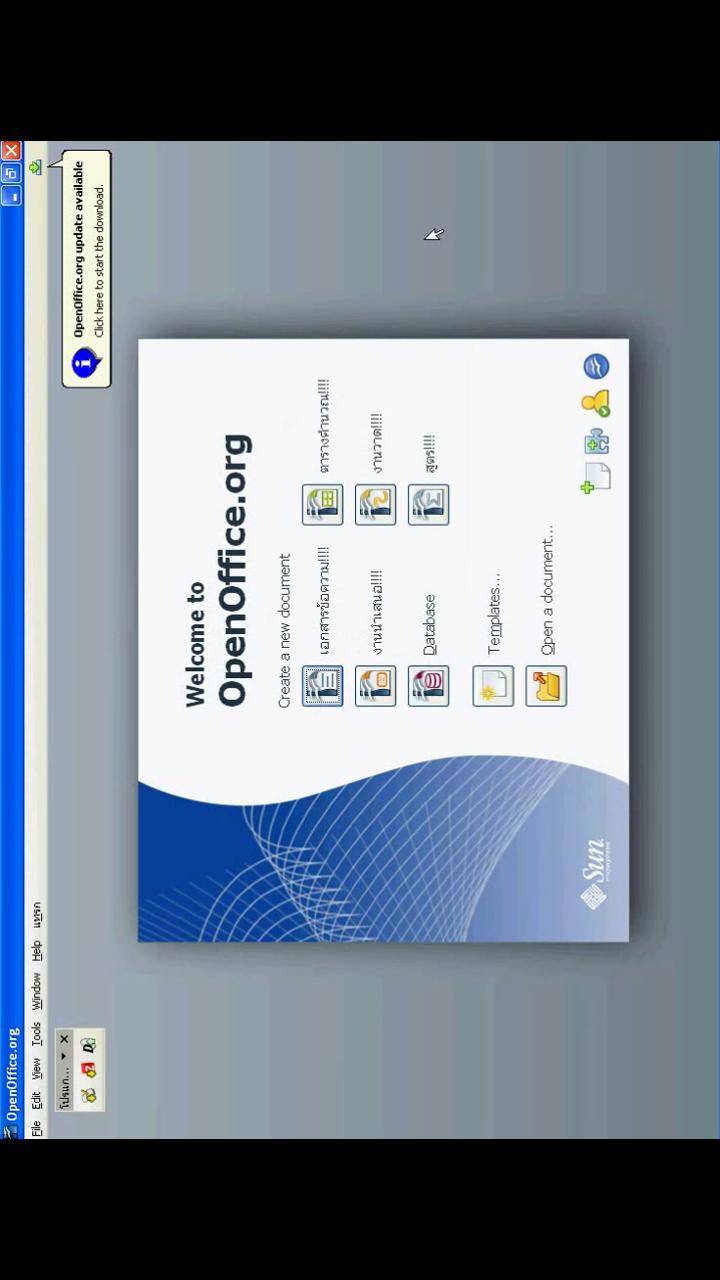
Task: Restore down the OpenOffice.org window
Action: (x=11, y=173)
